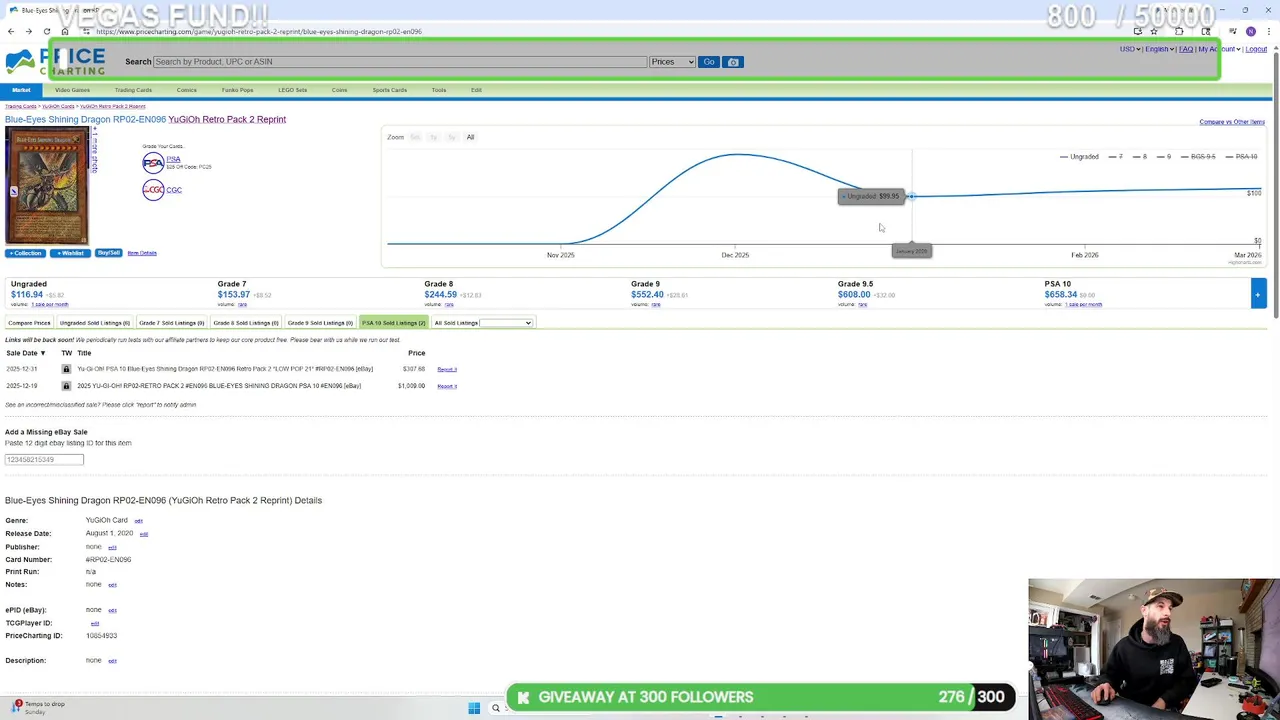The image size is (1280, 720).
Task: Click browser forward arrow
Action: point(29,31)
